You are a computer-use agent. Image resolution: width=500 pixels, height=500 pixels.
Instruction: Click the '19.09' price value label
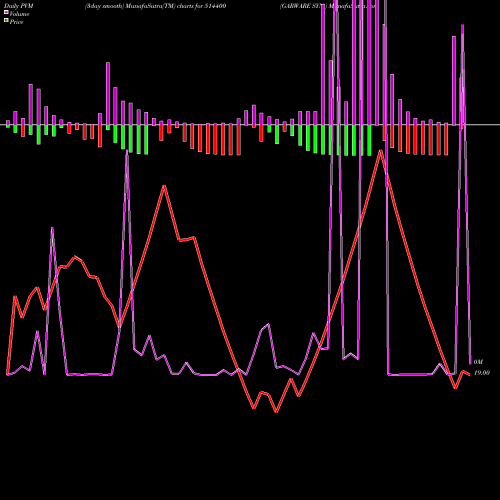482,373
